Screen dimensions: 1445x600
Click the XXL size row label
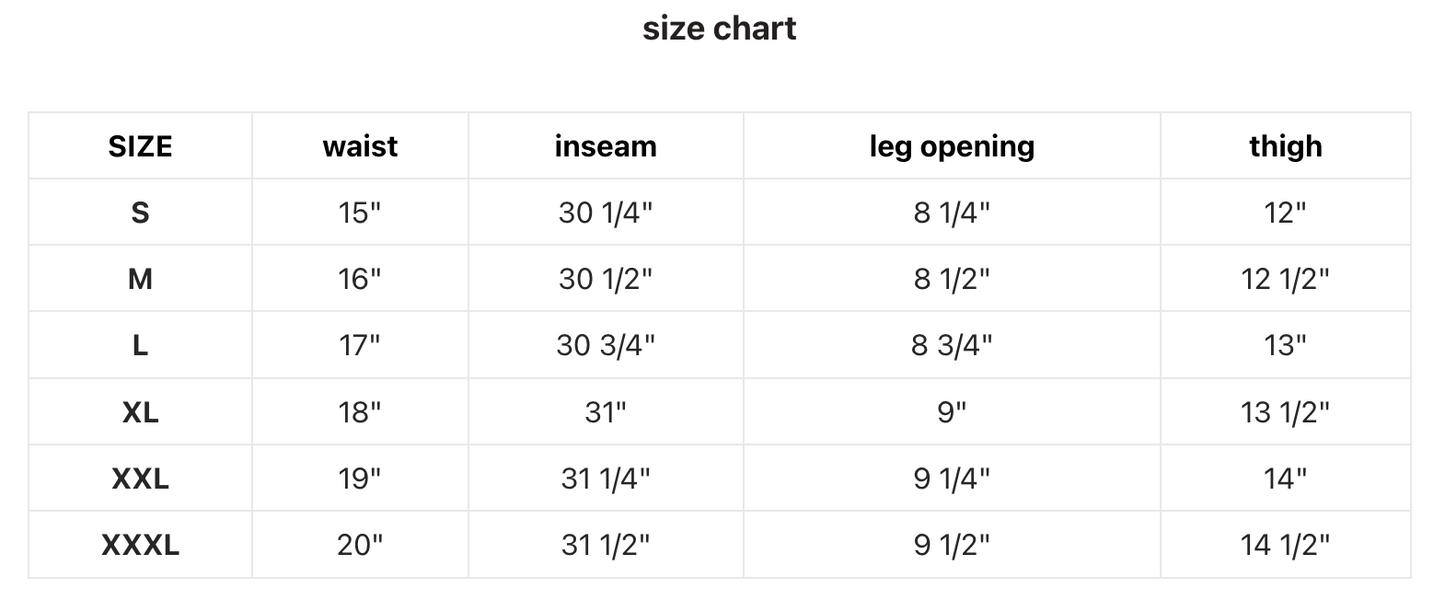[x=140, y=478]
